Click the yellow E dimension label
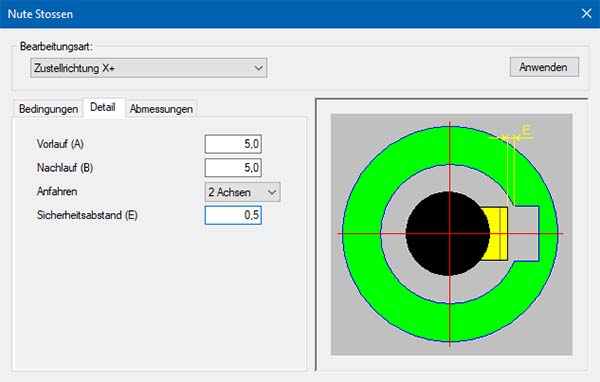 [x=527, y=130]
